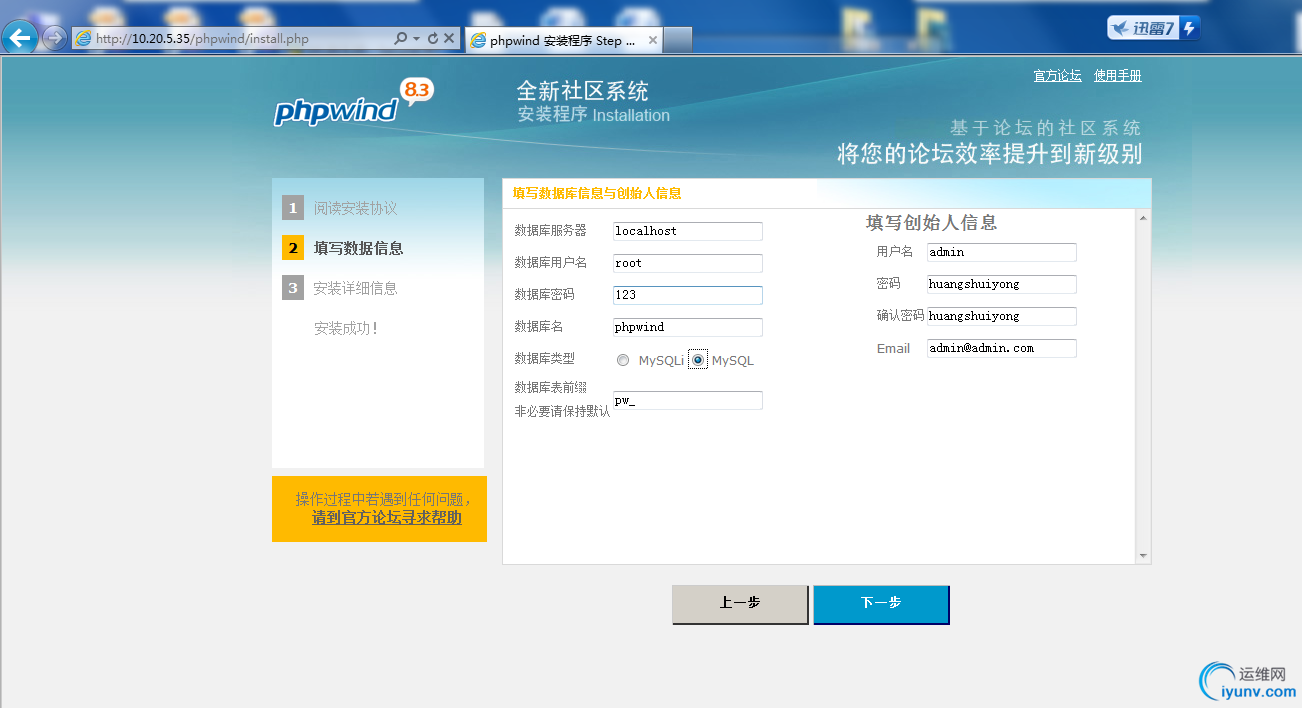The image size is (1302, 708).
Task: Click the 下一步 button
Action: [x=881, y=605]
